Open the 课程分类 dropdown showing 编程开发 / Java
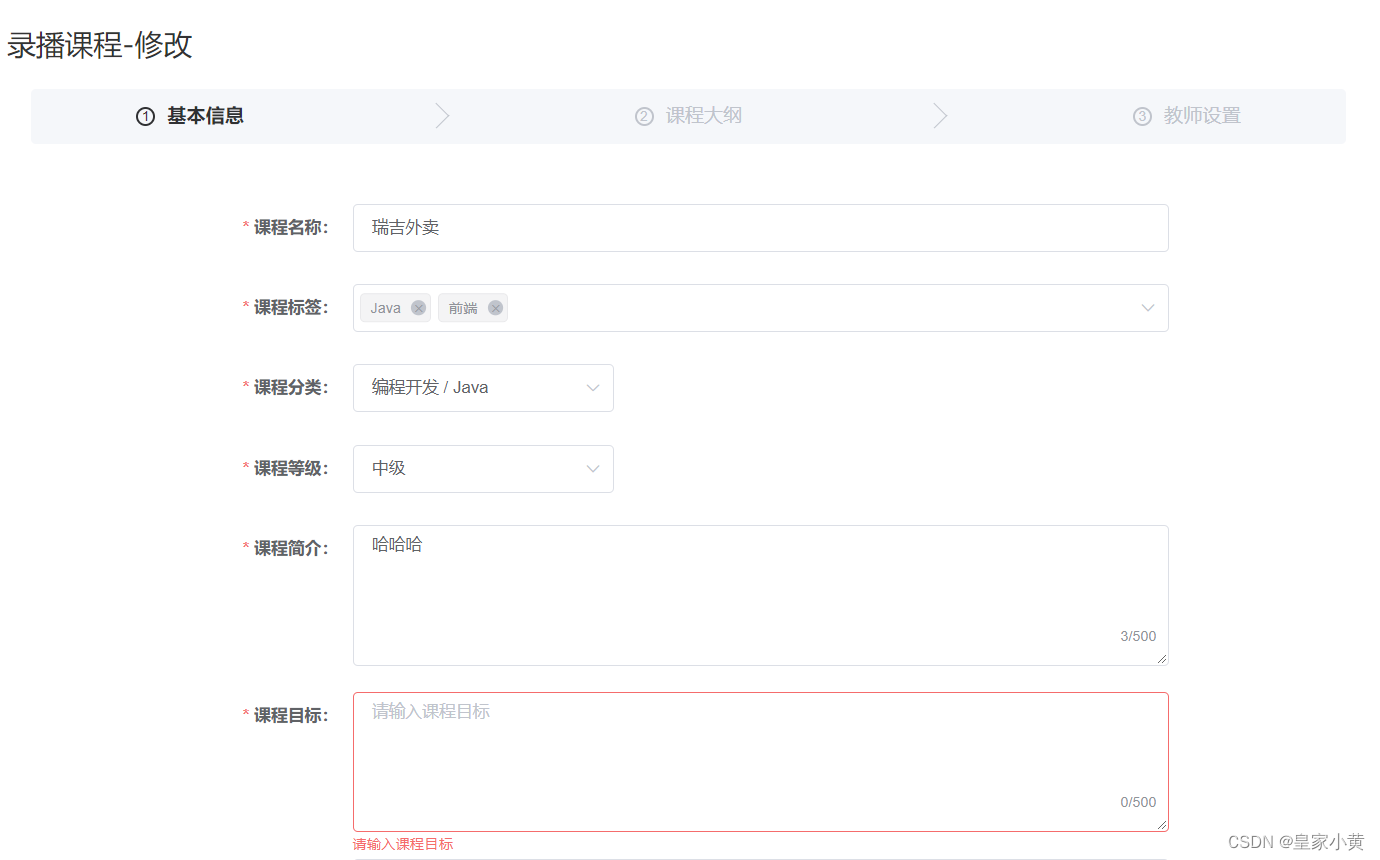 click(483, 388)
